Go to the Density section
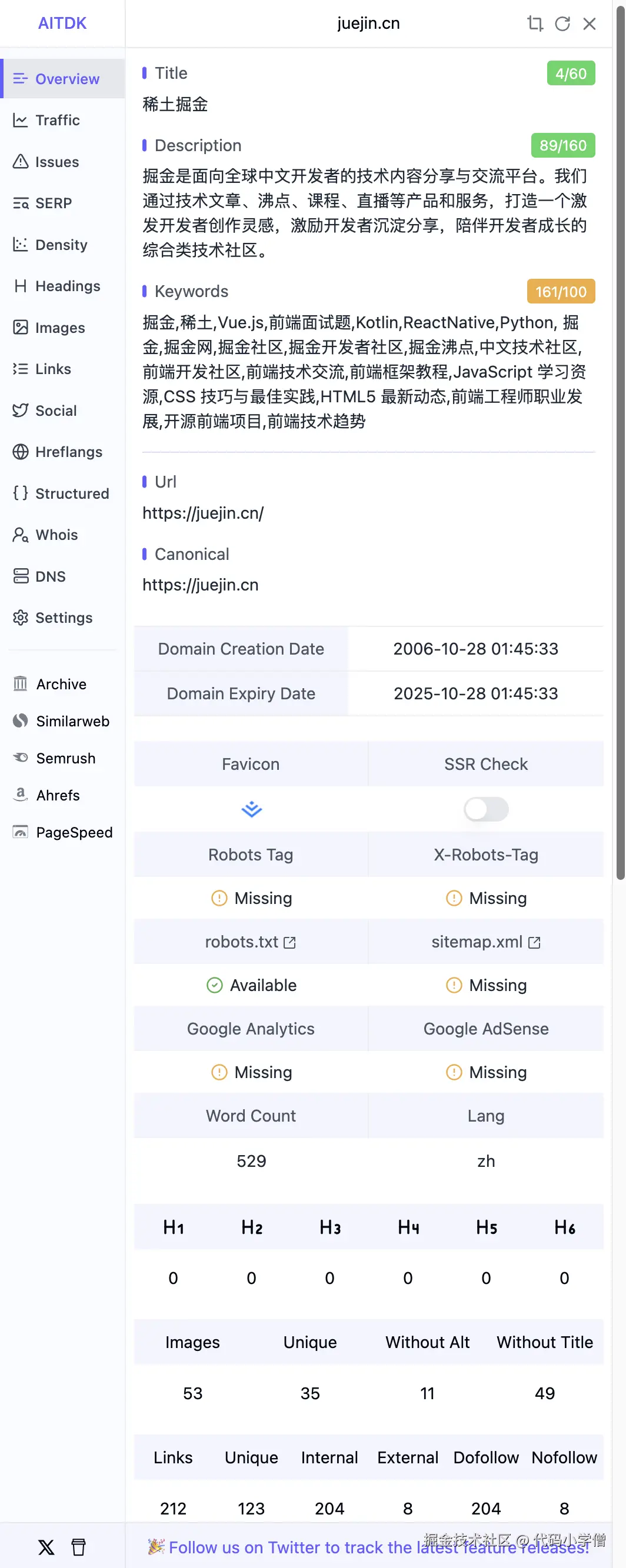The width and height of the screenshot is (626, 1568). click(61, 245)
